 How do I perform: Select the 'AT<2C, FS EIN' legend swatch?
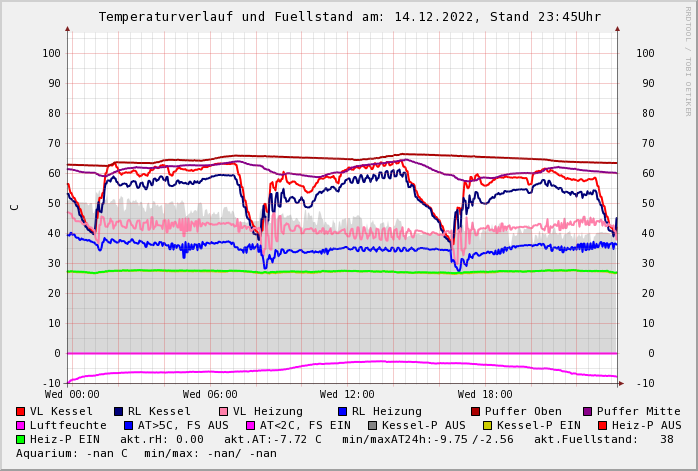click(250, 425)
